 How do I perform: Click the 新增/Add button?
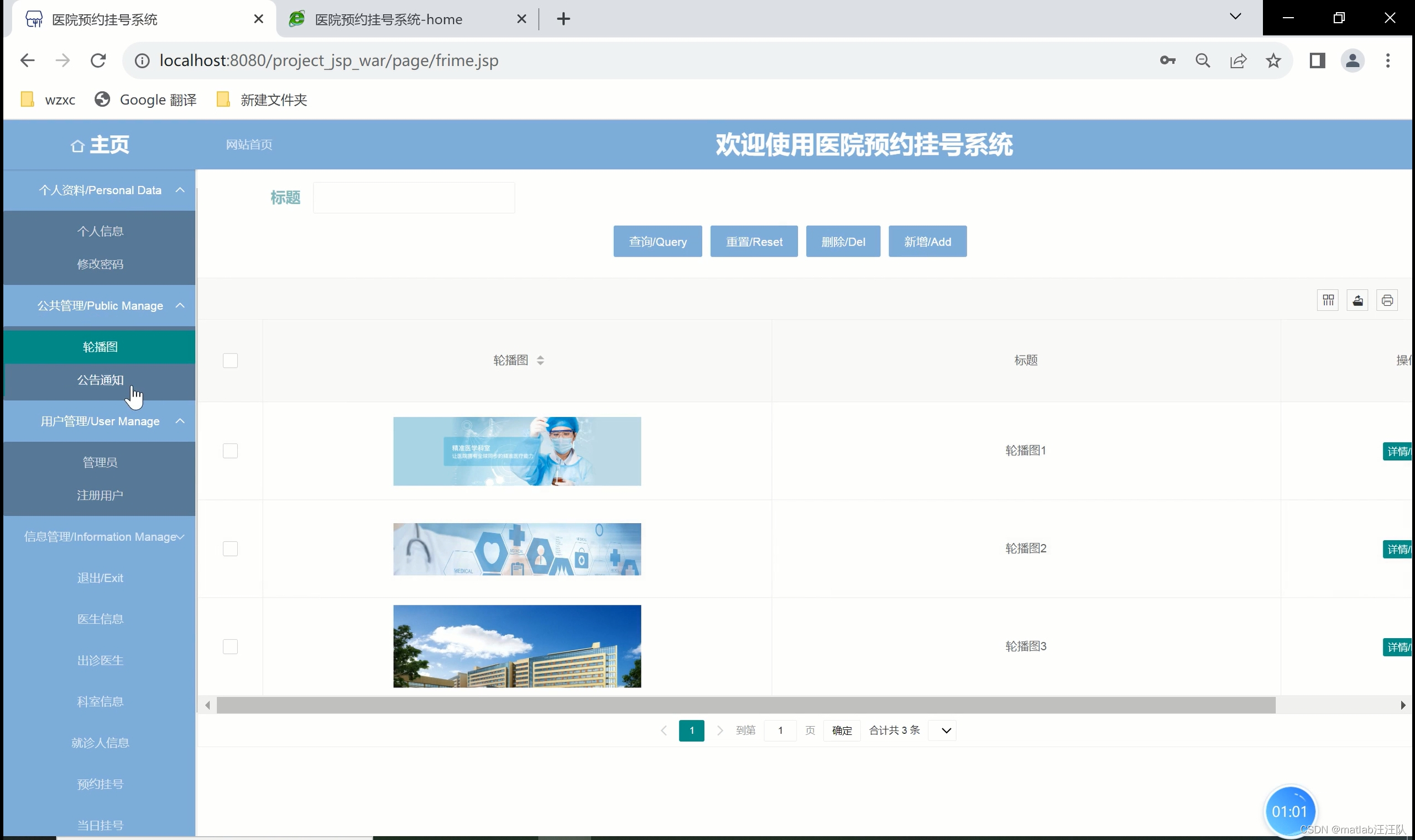click(x=927, y=242)
